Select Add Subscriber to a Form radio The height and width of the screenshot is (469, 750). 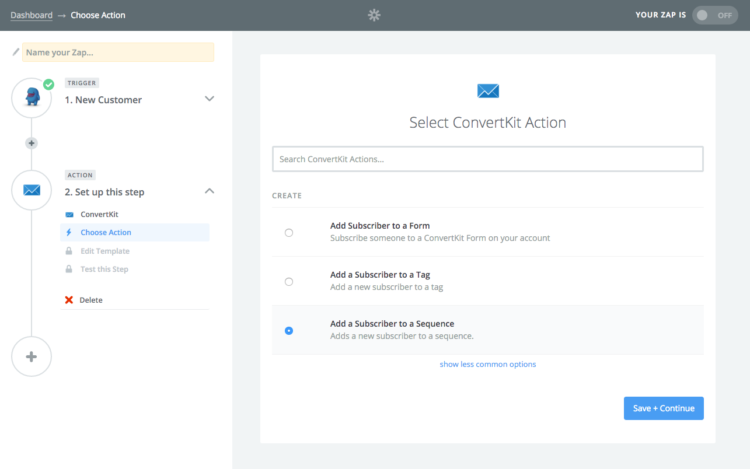(x=289, y=233)
